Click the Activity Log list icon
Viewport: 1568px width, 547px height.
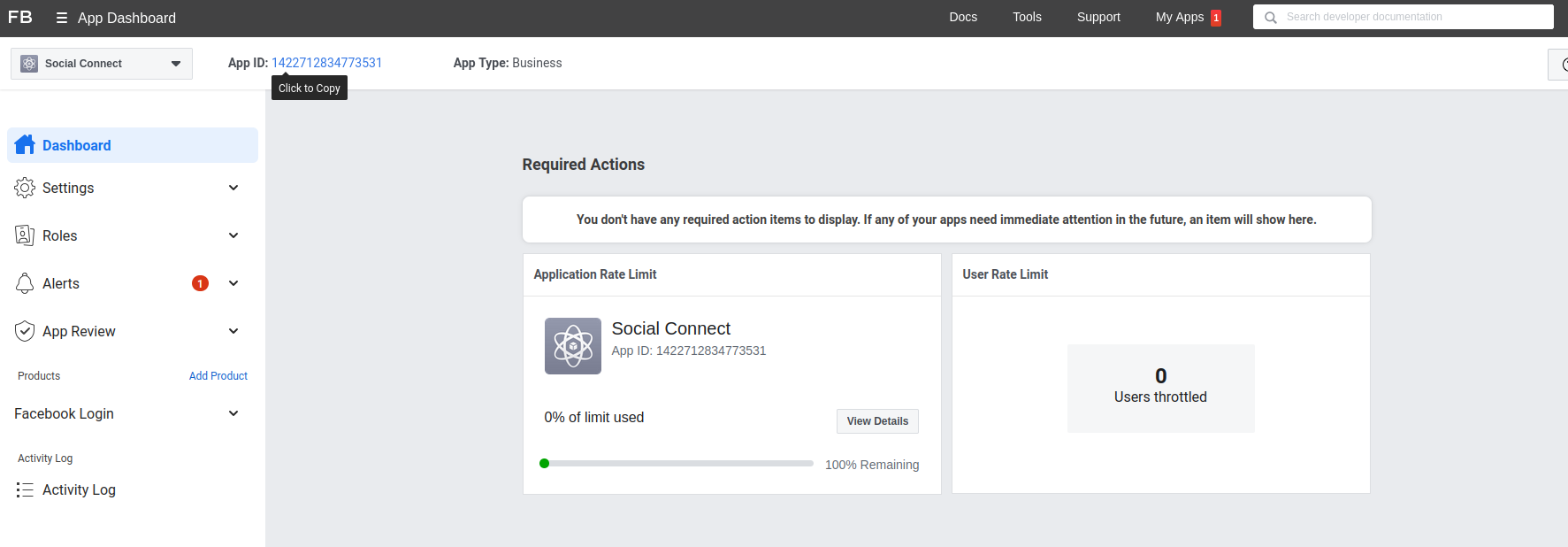[25, 489]
